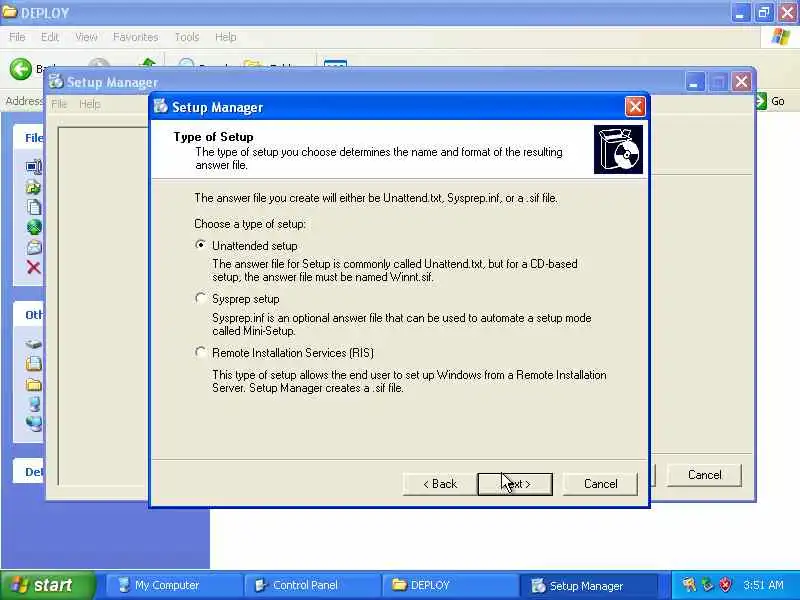Open Tools menu in DEPLOY window
Screen dimensions: 800x600
point(187,37)
